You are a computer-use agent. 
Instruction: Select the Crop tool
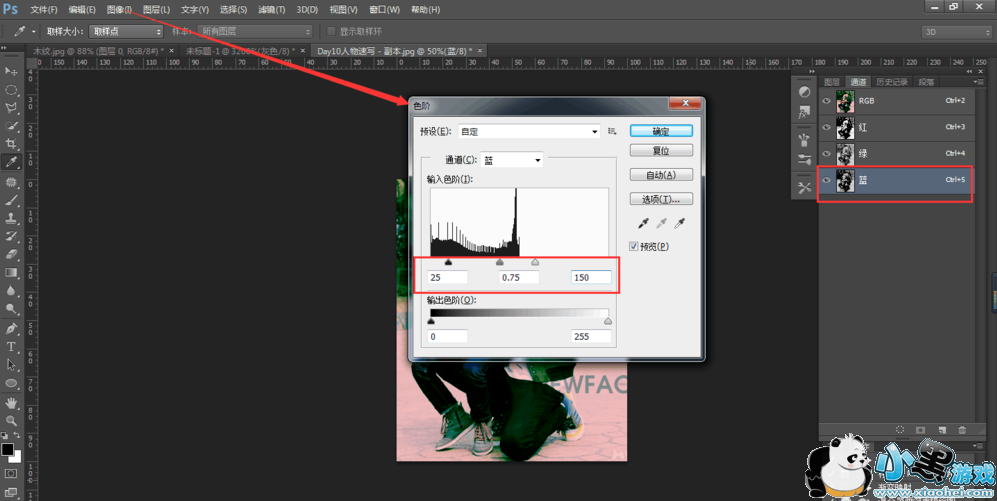pos(11,144)
